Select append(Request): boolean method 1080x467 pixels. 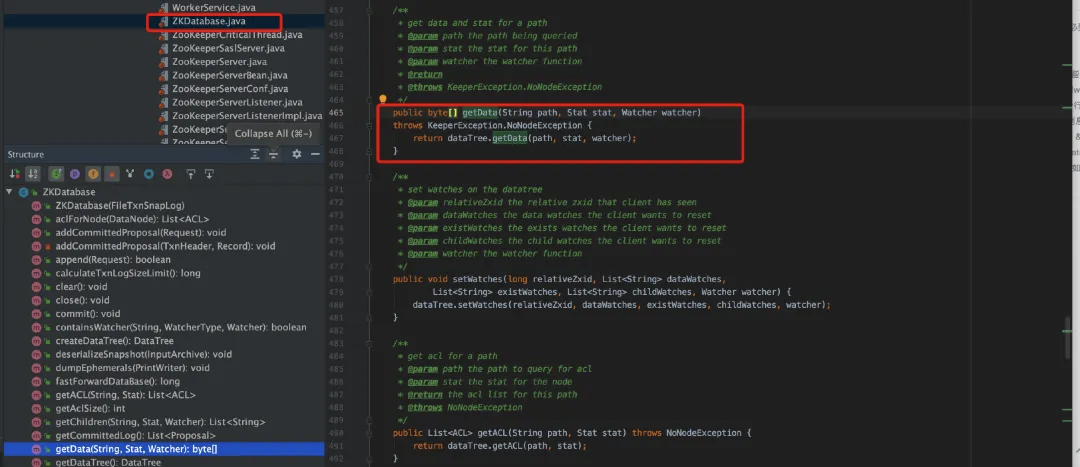coord(113,260)
